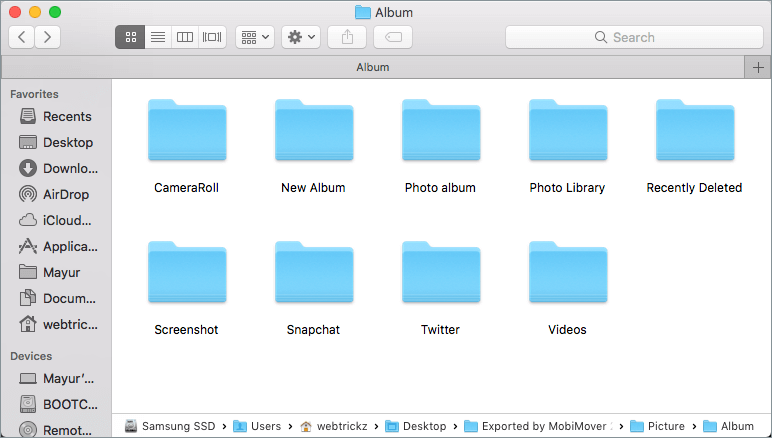Focus the Search field

[x=634, y=37]
